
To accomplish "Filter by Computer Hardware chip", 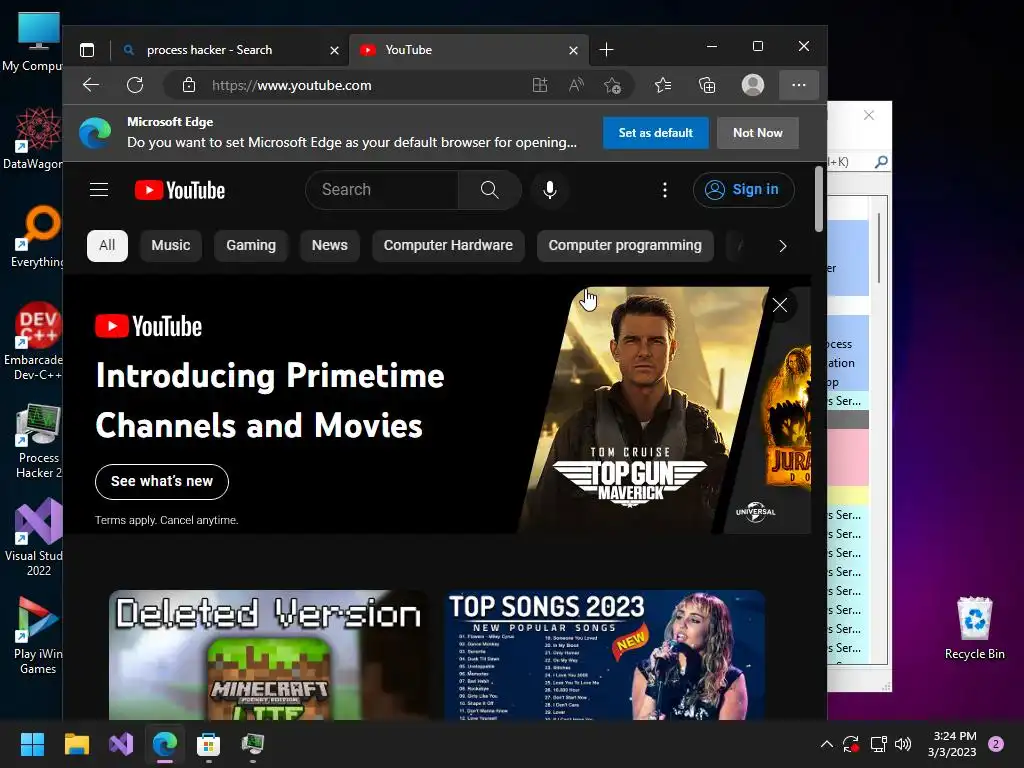I will 448,246.
